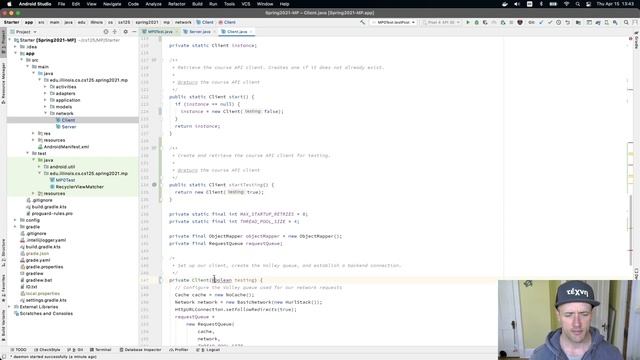Viewport: 640px width, 360px height.
Task: Expand the activities package node
Action: [x=45, y=87]
